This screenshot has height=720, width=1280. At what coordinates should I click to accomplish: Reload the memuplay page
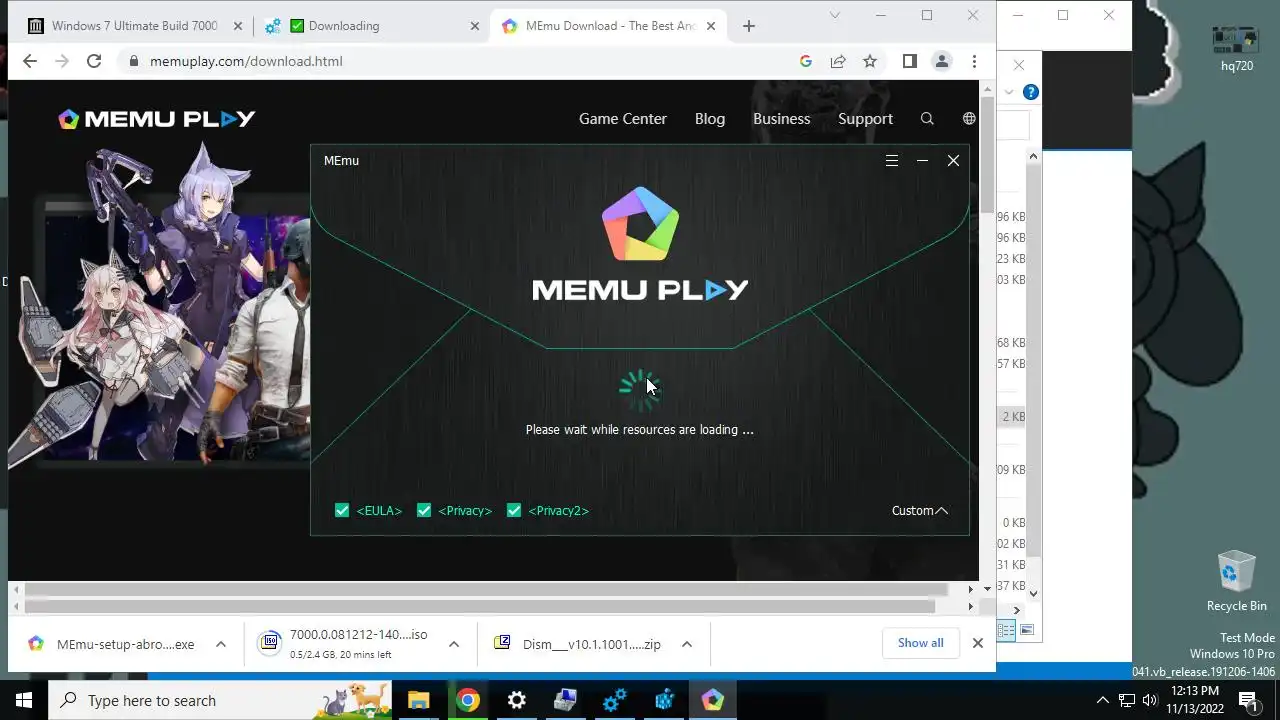tap(94, 61)
